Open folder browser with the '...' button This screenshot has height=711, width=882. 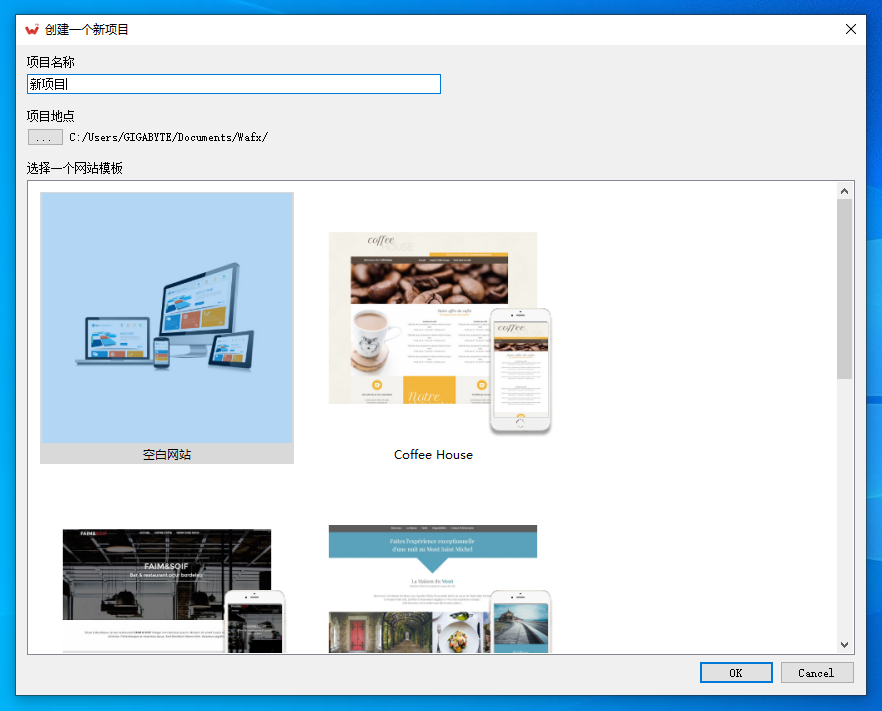coord(45,137)
